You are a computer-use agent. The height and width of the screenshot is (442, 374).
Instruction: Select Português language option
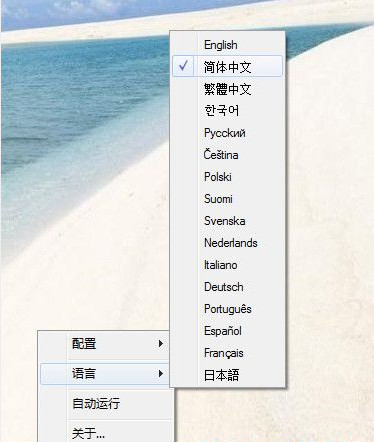point(228,309)
